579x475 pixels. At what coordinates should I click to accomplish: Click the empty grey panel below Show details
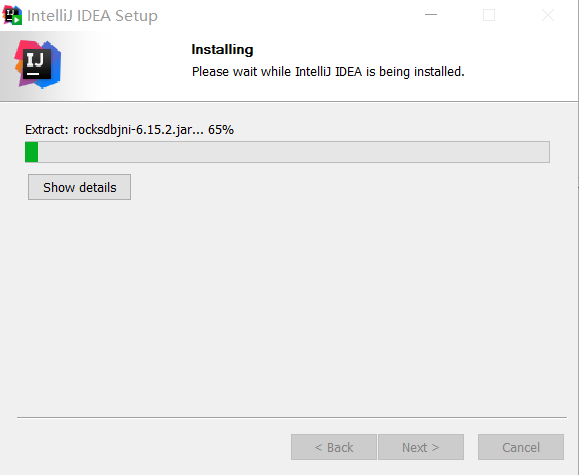pos(292,307)
